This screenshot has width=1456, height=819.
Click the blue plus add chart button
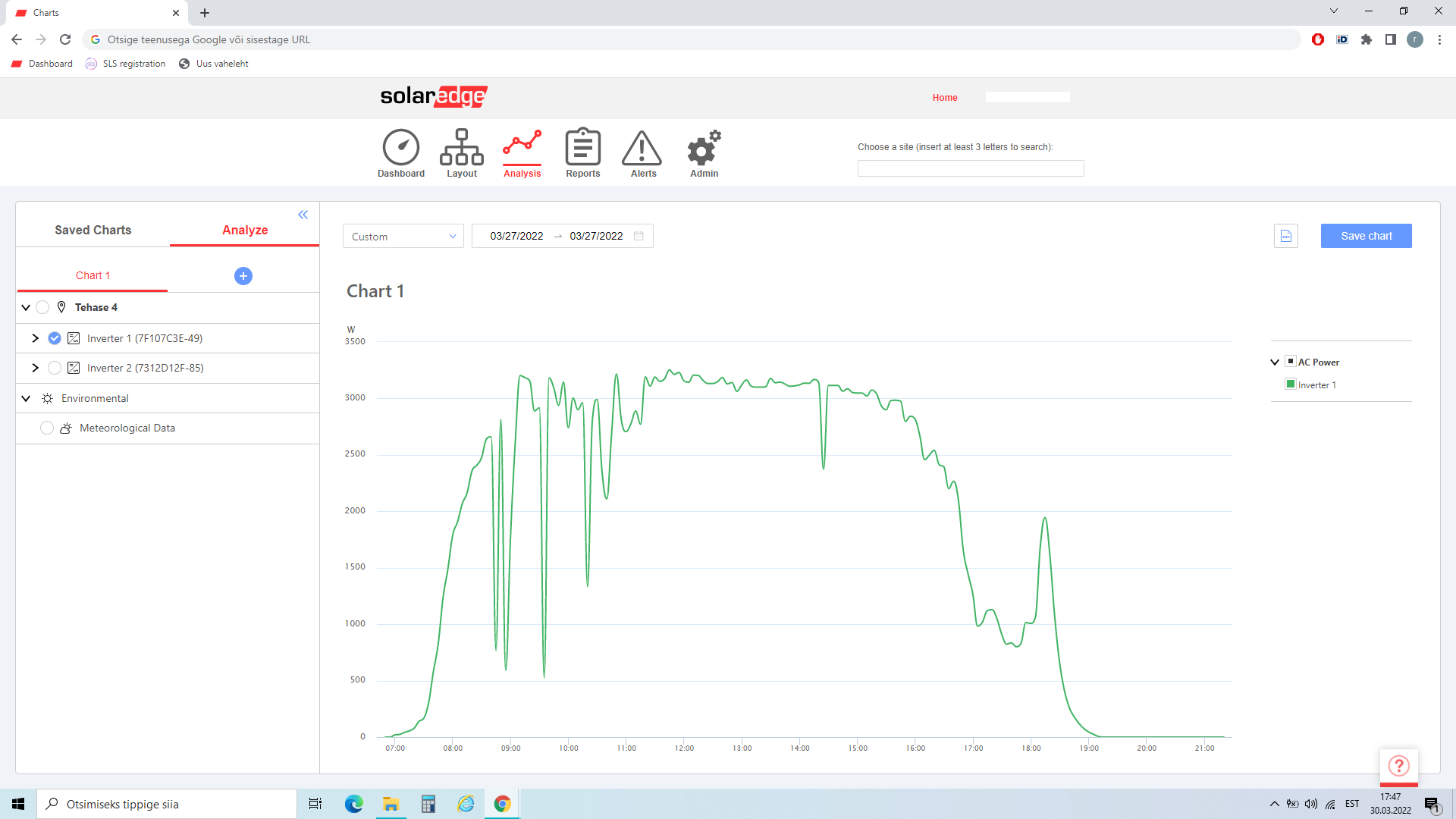click(243, 276)
